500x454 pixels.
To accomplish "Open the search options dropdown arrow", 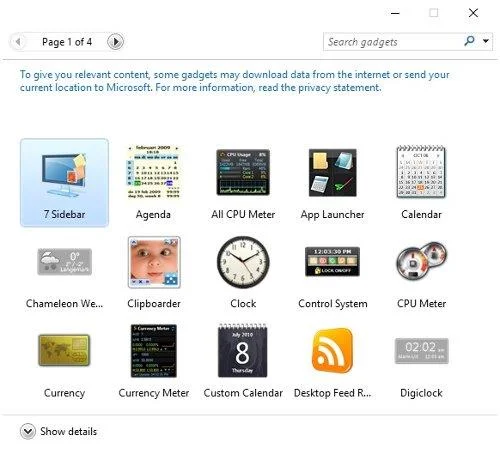I will click(x=486, y=41).
